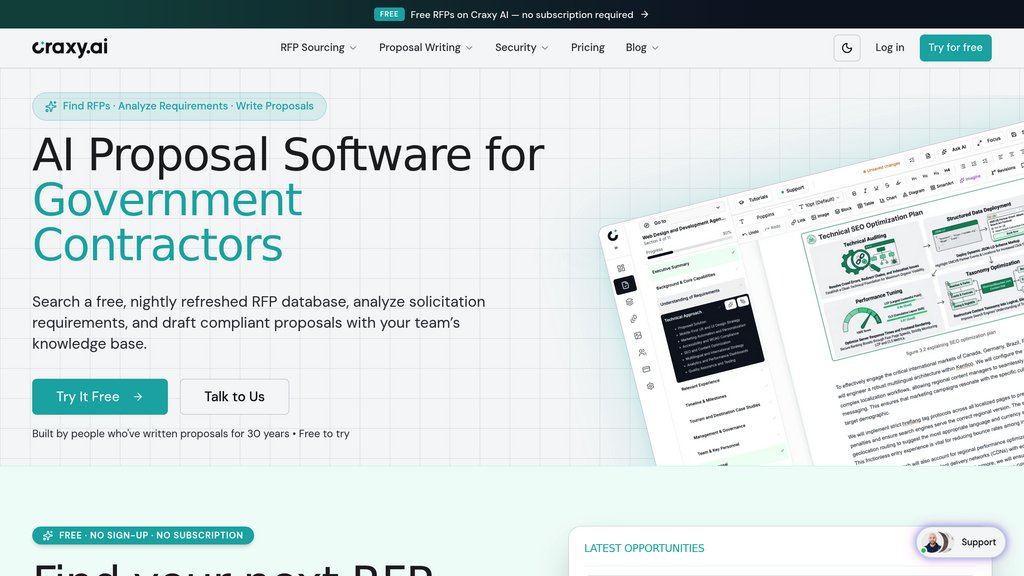
Task: Click the Find RFPs · Analyze Requirements pill
Action: pyautogui.click(x=180, y=106)
